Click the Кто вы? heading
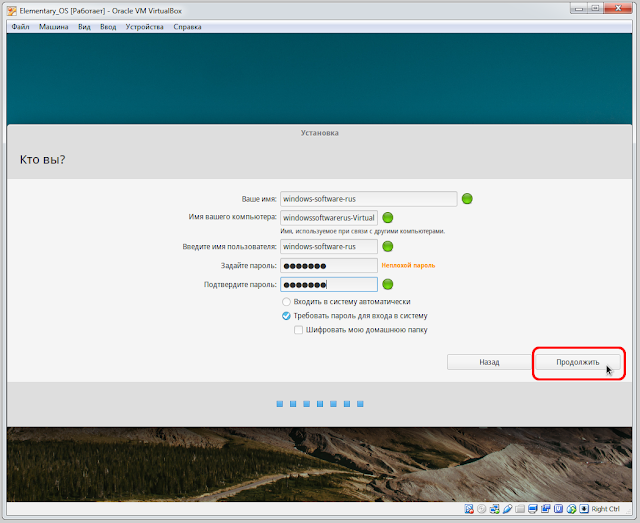 pyautogui.click(x=42, y=160)
